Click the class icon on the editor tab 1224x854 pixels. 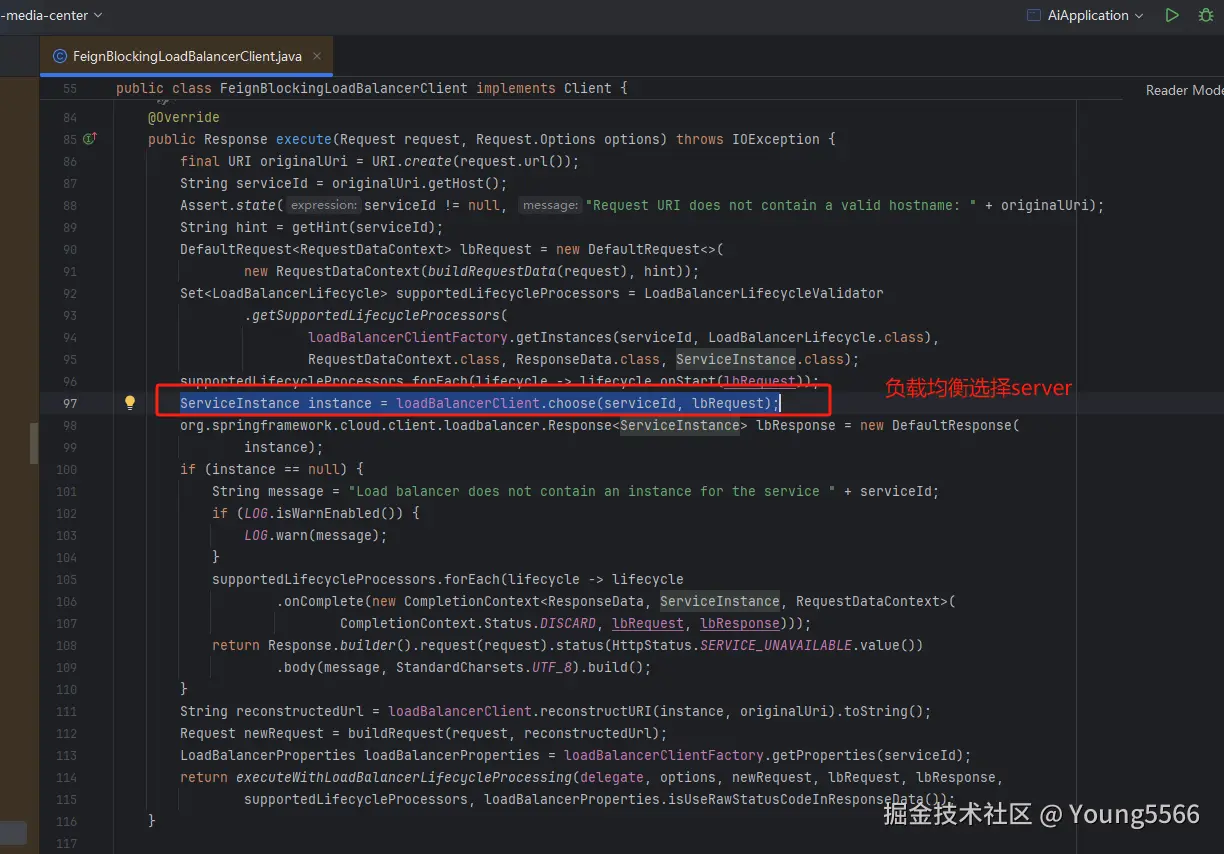coord(60,57)
